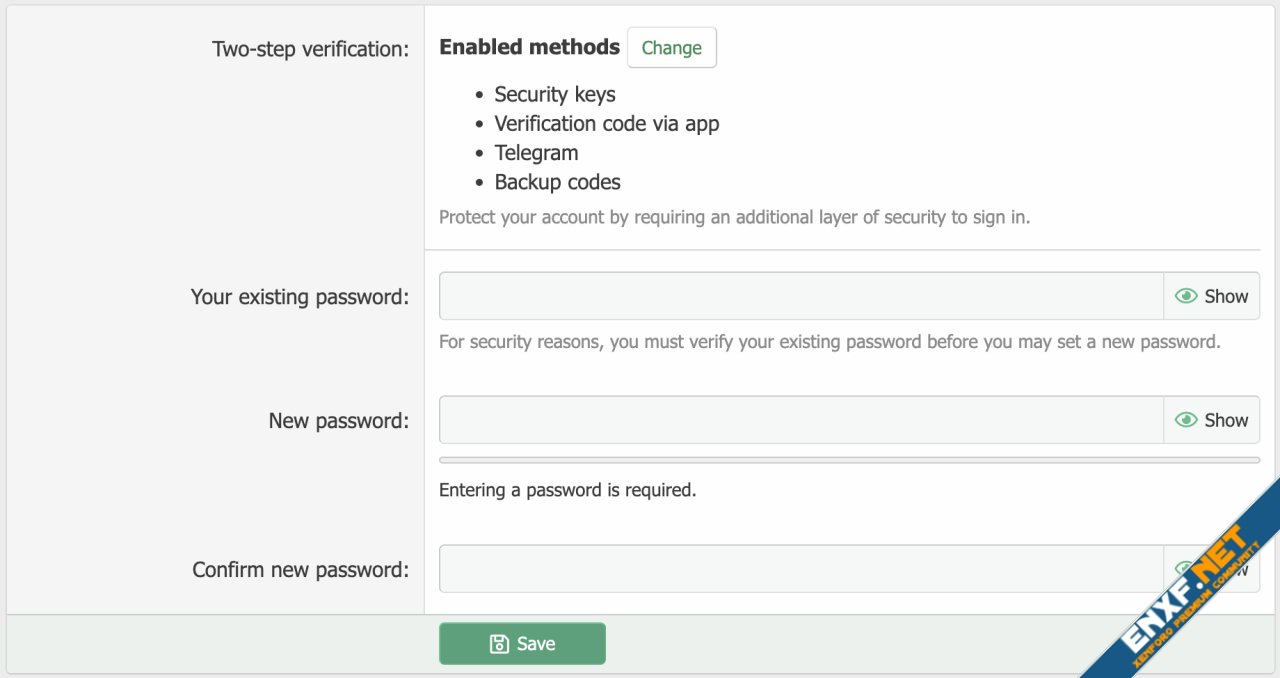
Task: Click the eye icon beside new password
Action: pyautogui.click(x=1186, y=420)
